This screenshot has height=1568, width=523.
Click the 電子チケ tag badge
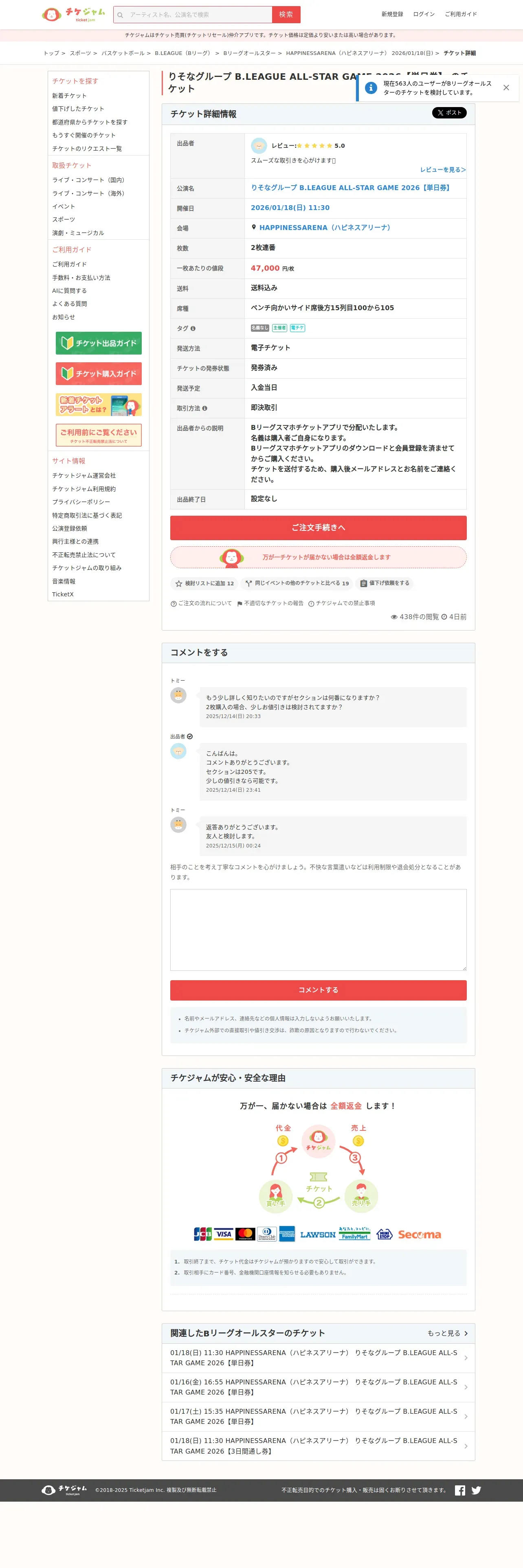coord(297,328)
